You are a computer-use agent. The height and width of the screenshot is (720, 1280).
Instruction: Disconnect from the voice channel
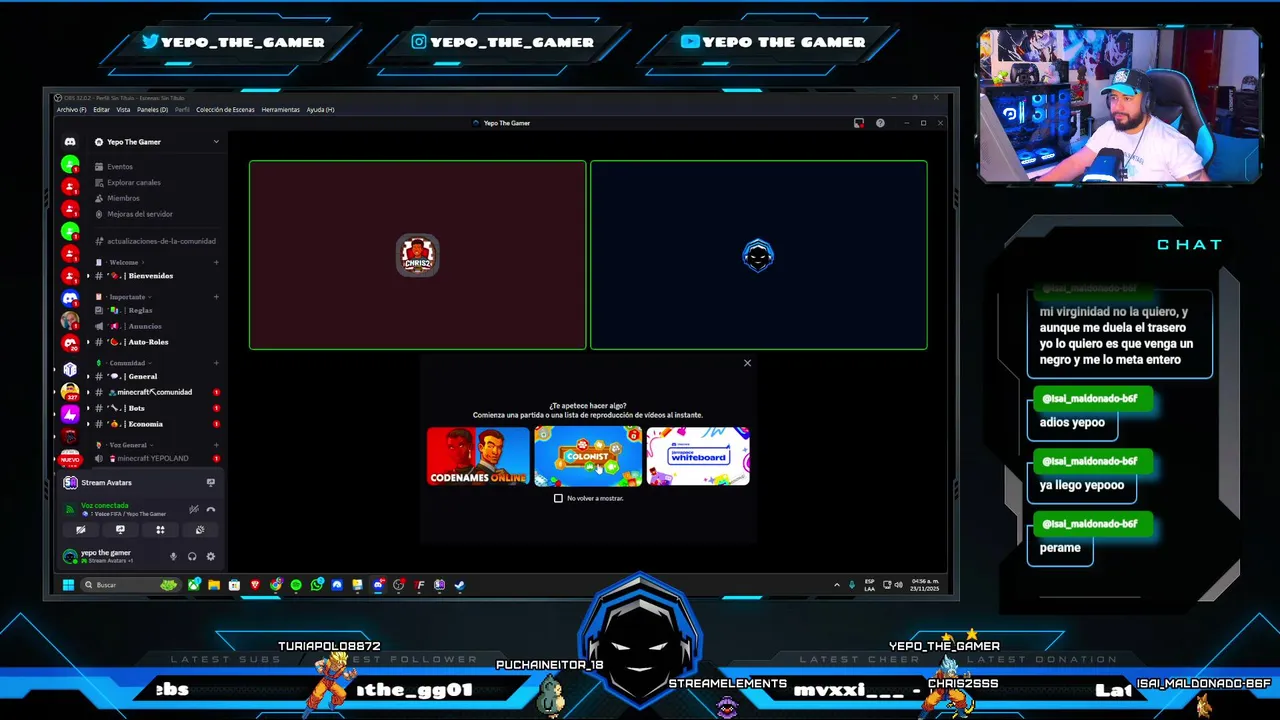(x=210, y=510)
